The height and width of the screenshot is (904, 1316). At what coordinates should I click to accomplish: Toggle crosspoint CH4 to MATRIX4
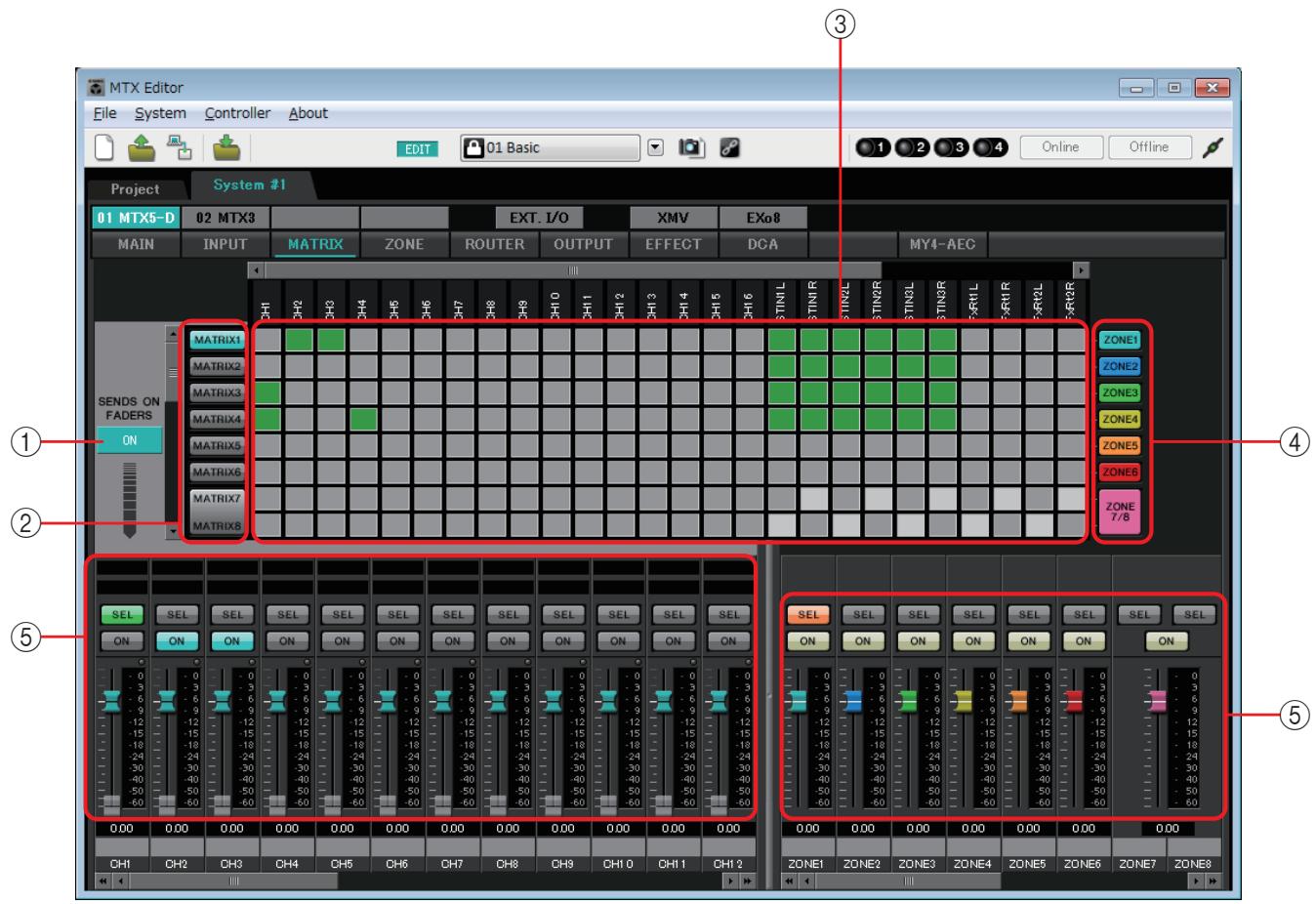click(364, 419)
